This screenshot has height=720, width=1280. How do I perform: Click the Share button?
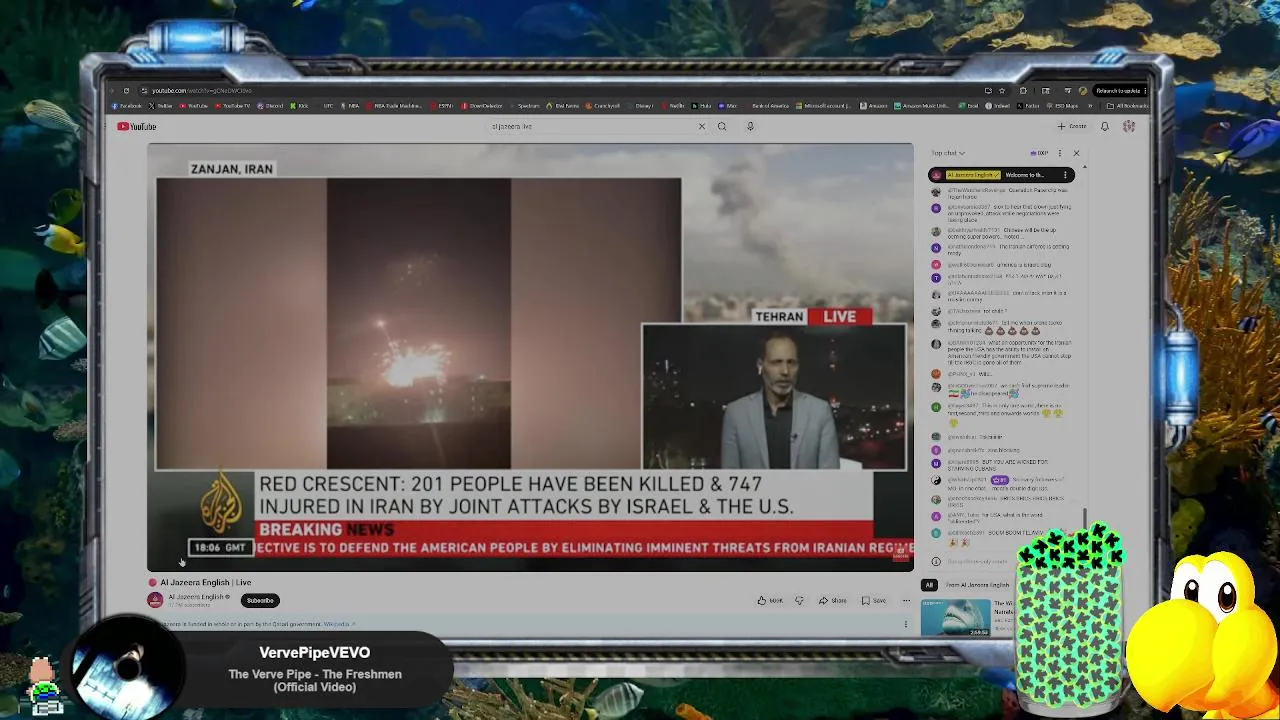(x=832, y=600)
